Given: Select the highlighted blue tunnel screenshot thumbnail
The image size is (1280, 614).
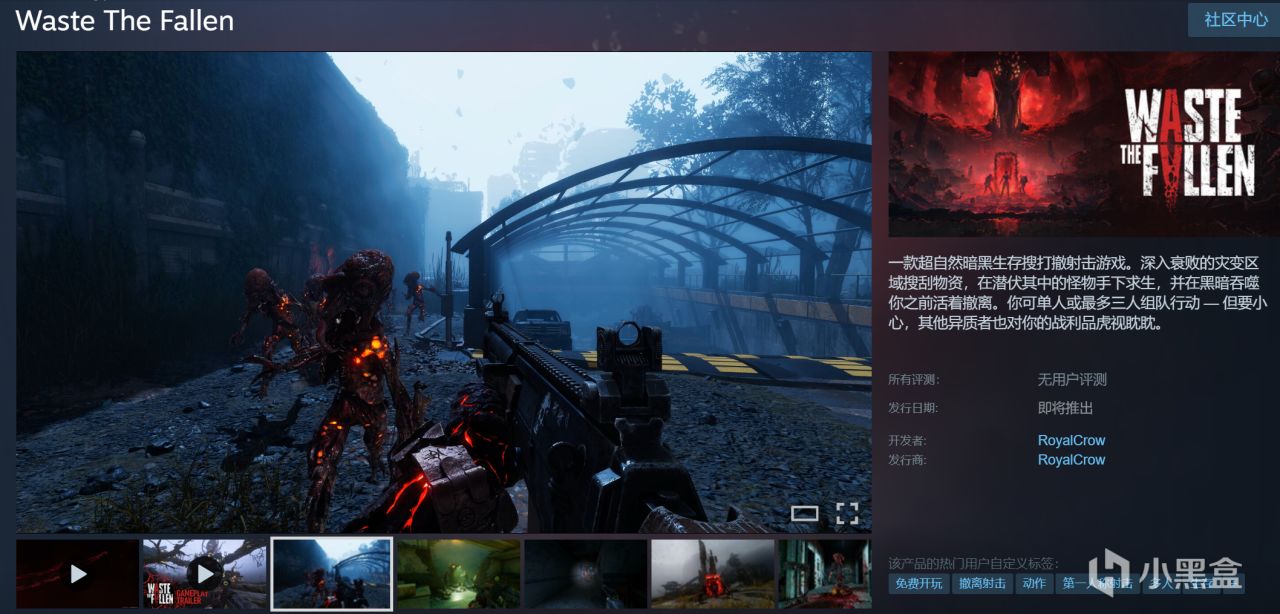Looking at the screenshot, I should click(331, 574).
